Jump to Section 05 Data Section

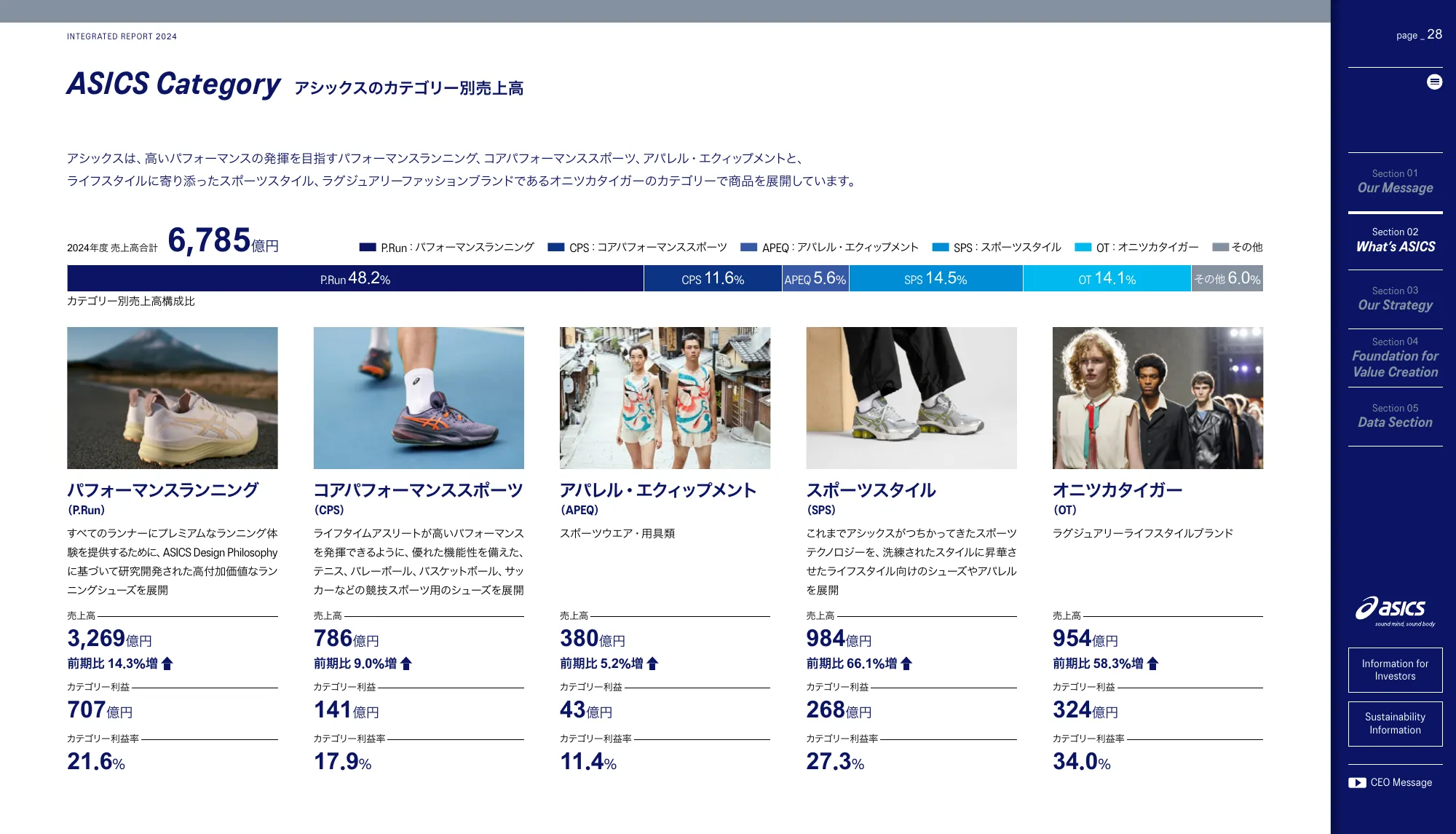click(x=1395, y=416)
